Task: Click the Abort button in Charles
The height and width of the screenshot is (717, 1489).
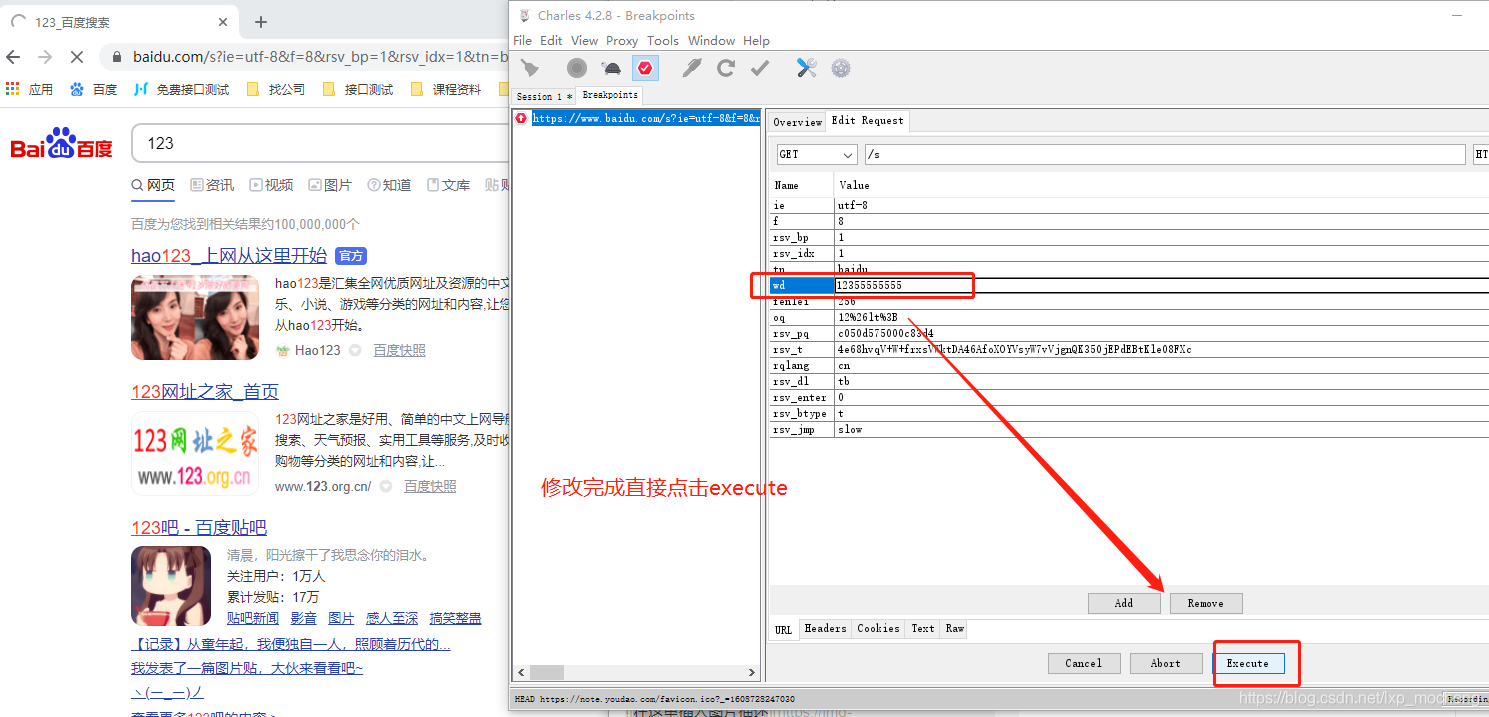Action: [x=1165, y=663]
